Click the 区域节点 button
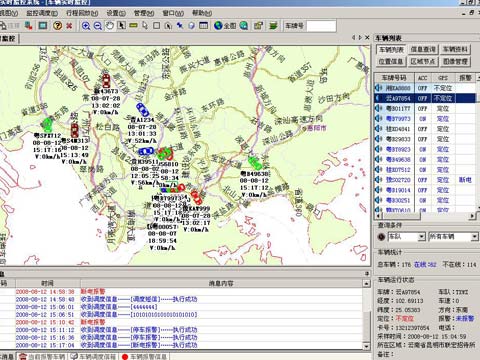 coord(423,61)
